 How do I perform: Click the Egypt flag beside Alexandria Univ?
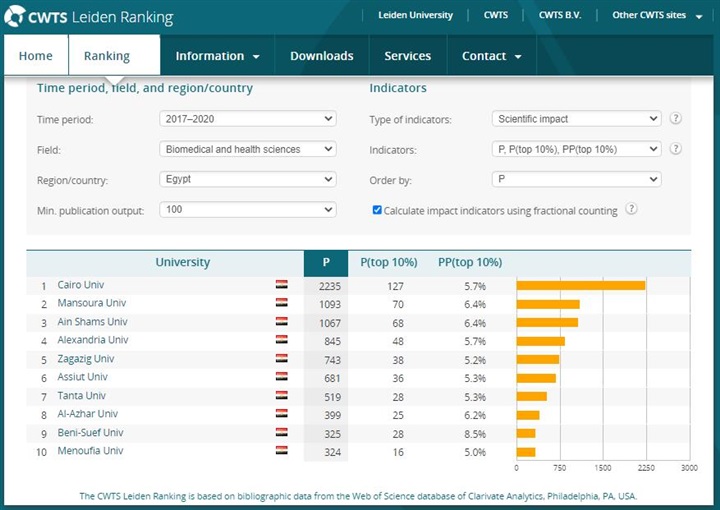click(282, 340)
